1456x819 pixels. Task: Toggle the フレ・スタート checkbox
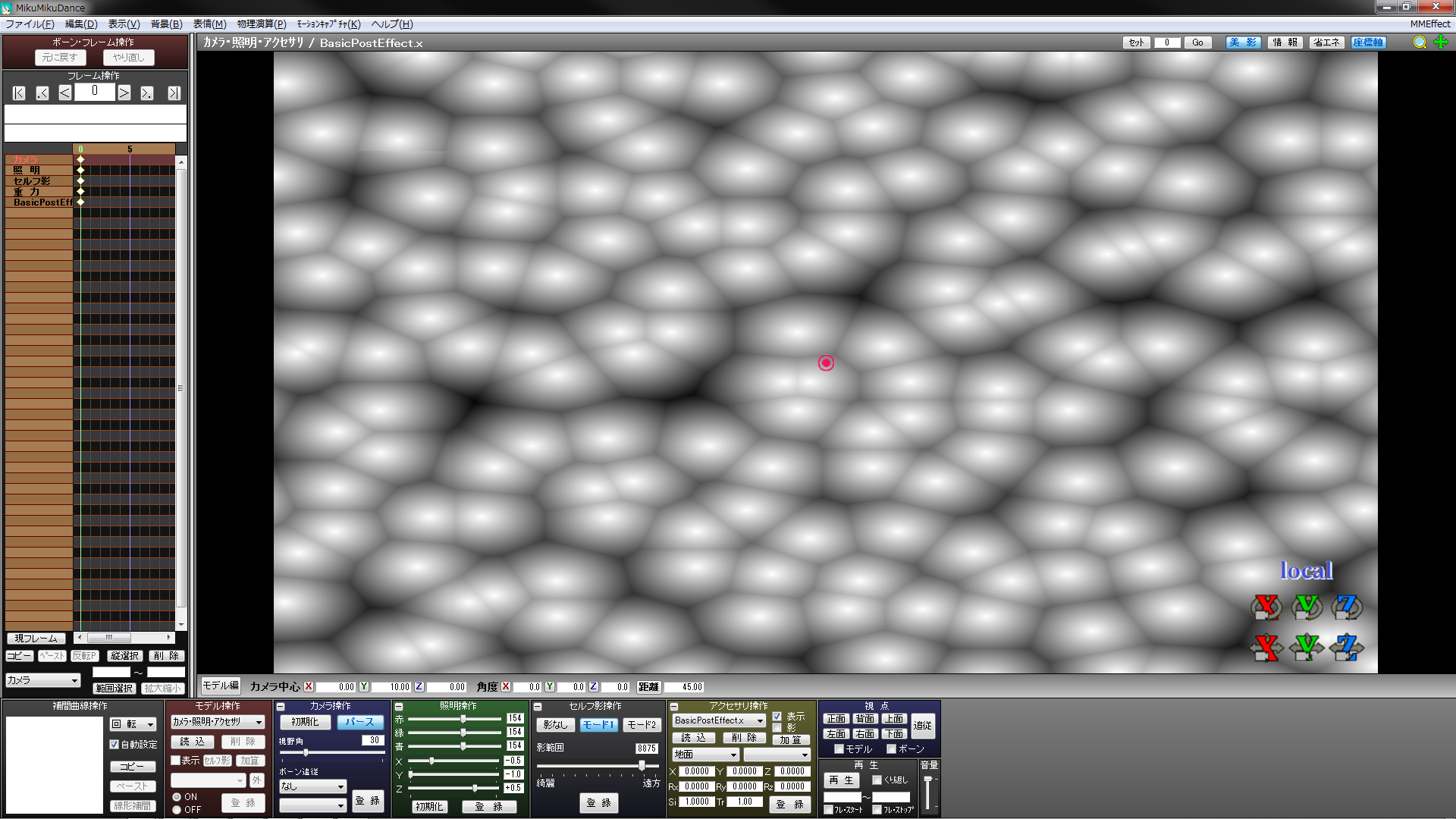point(829,810)
